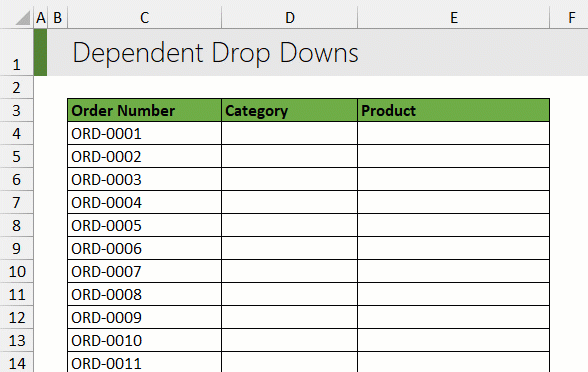The width and height of the screenshot is (588, 372).
Task: Select cell containing ORD-0002
Action: (144, 156)
